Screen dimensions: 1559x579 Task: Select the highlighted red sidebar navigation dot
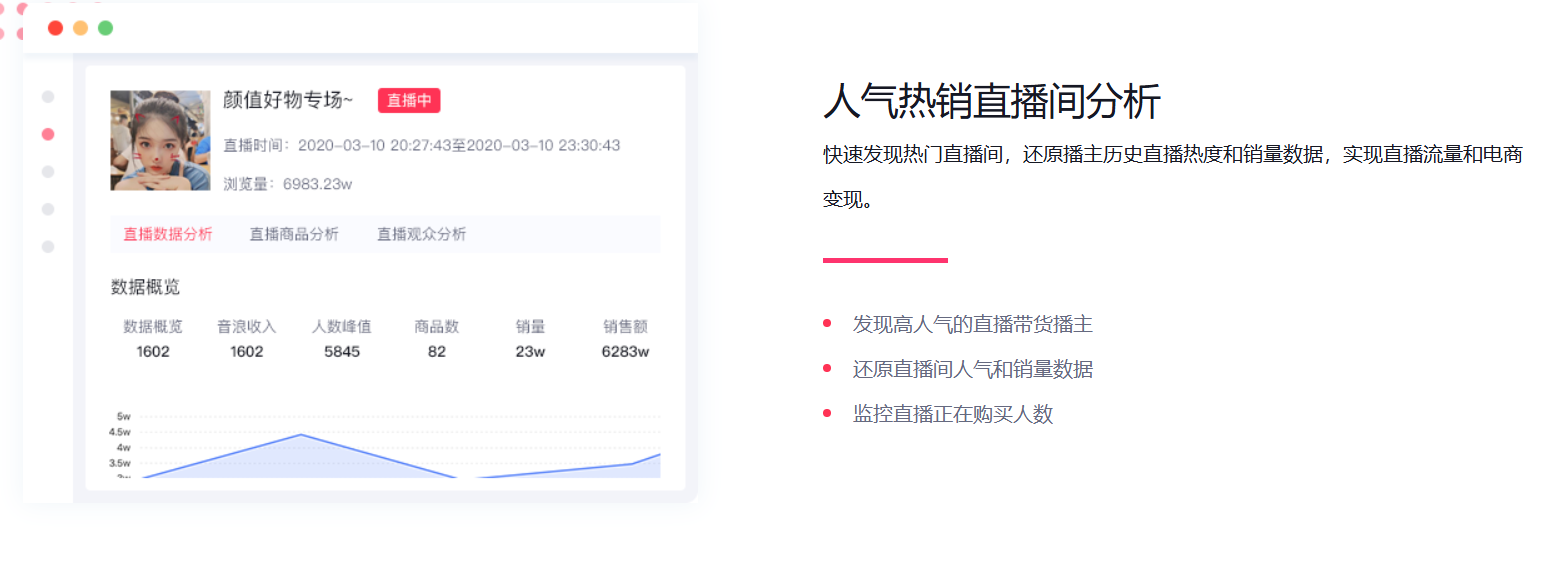[48, 133]
